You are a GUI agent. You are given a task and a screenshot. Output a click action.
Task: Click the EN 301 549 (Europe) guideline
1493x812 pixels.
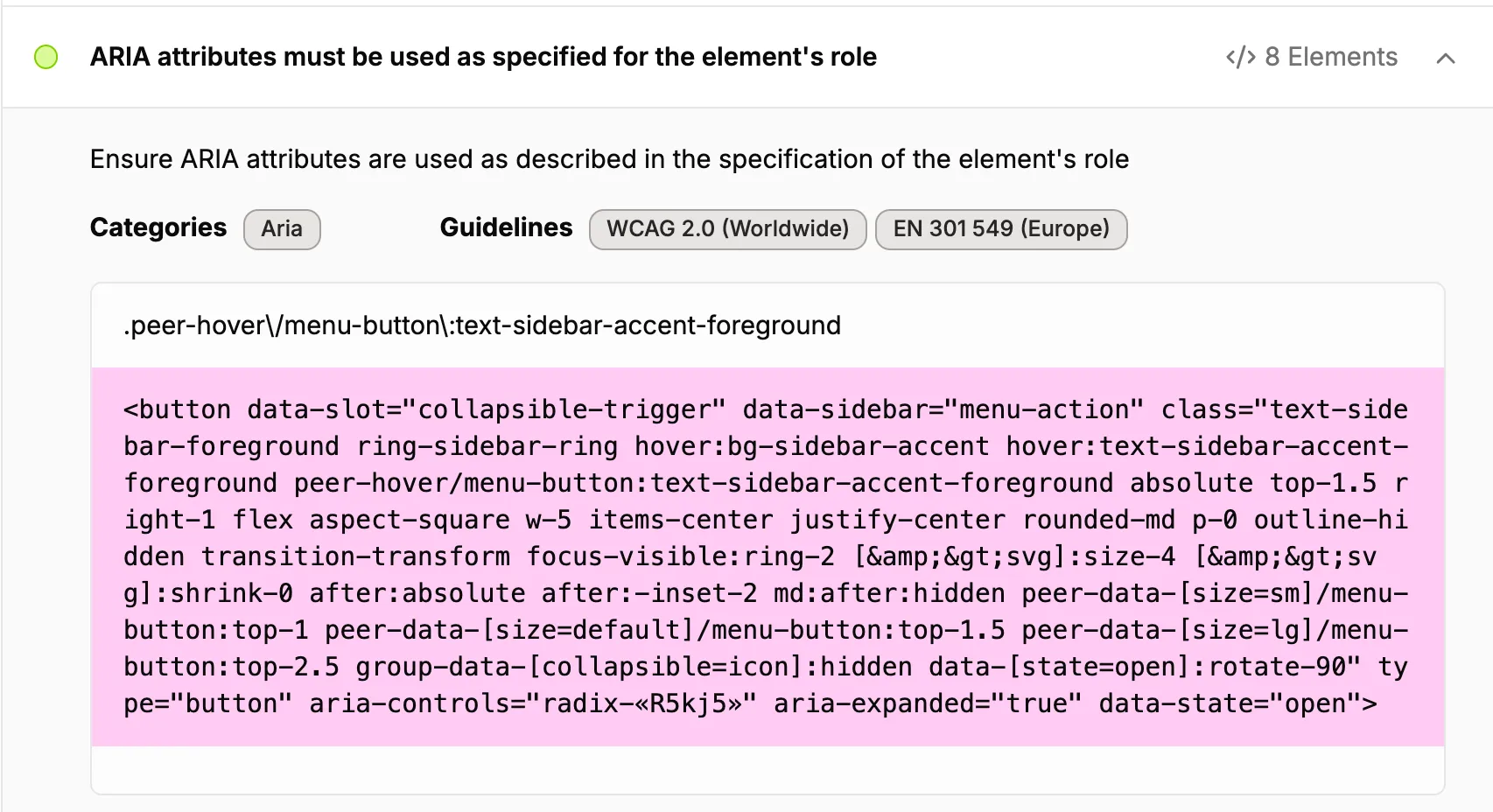[x=1001, y=229]
